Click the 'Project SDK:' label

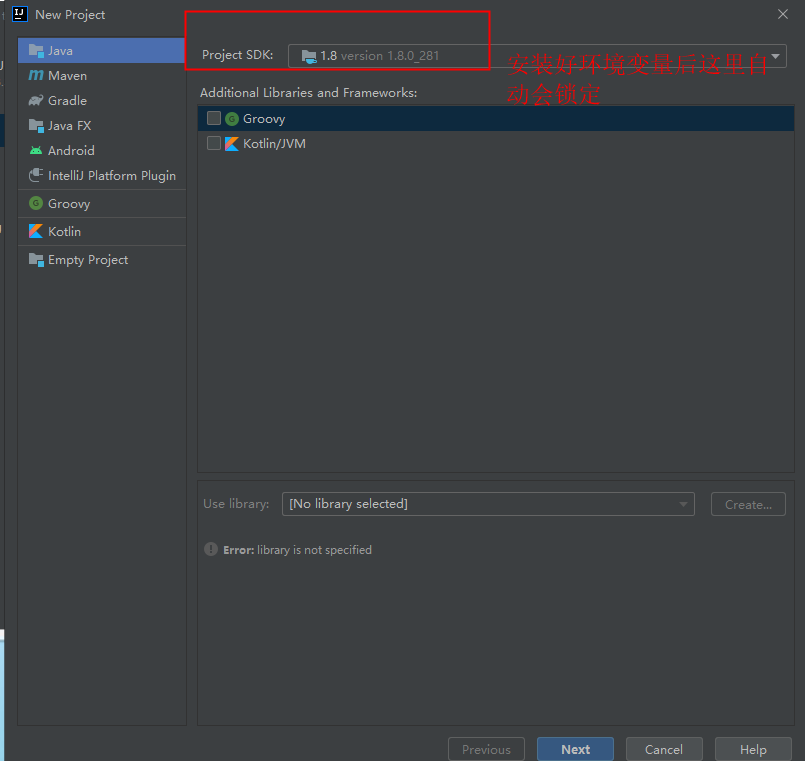tap(237, 54)
